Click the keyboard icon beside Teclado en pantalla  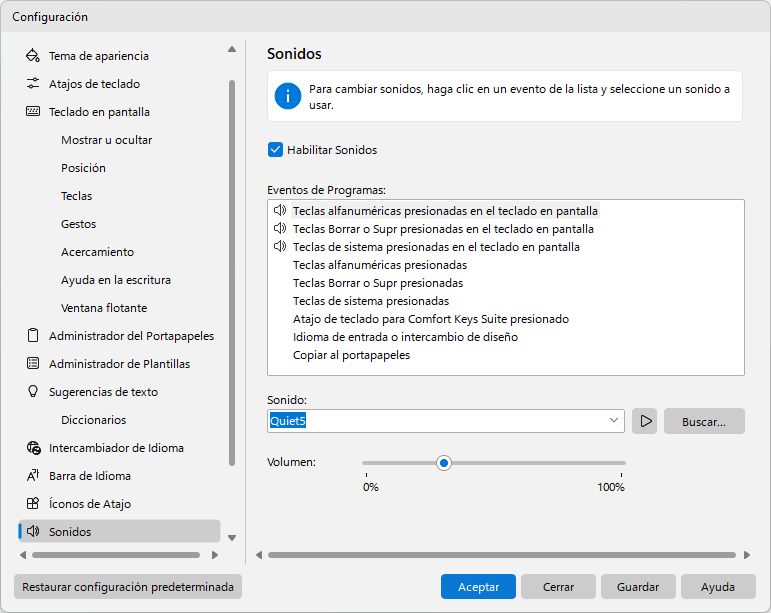(33, 112)
